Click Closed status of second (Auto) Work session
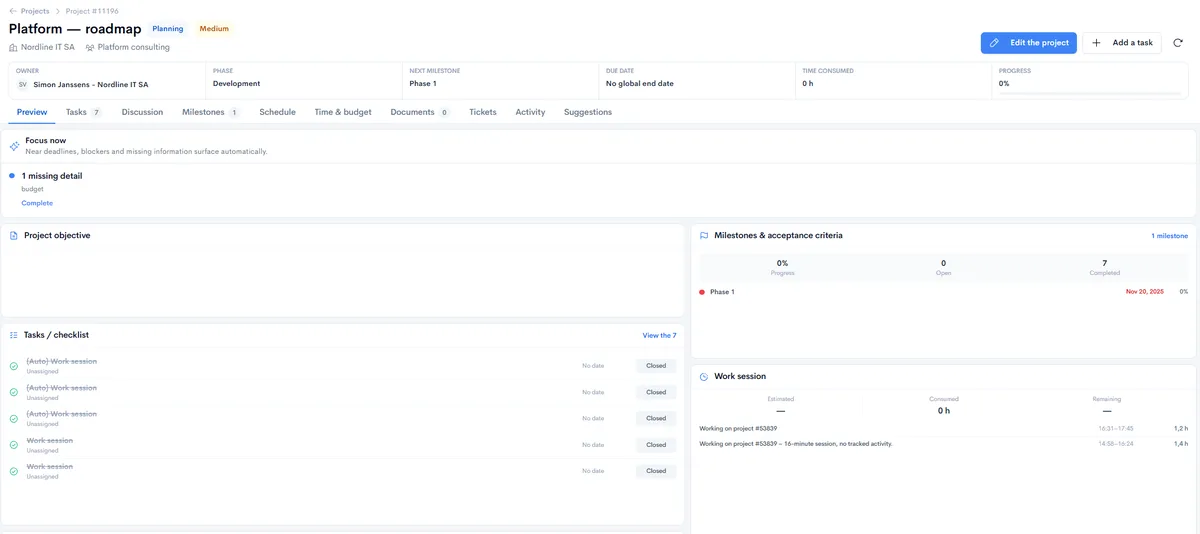Viewport: 1200px width, 534px height. [656, 392]
